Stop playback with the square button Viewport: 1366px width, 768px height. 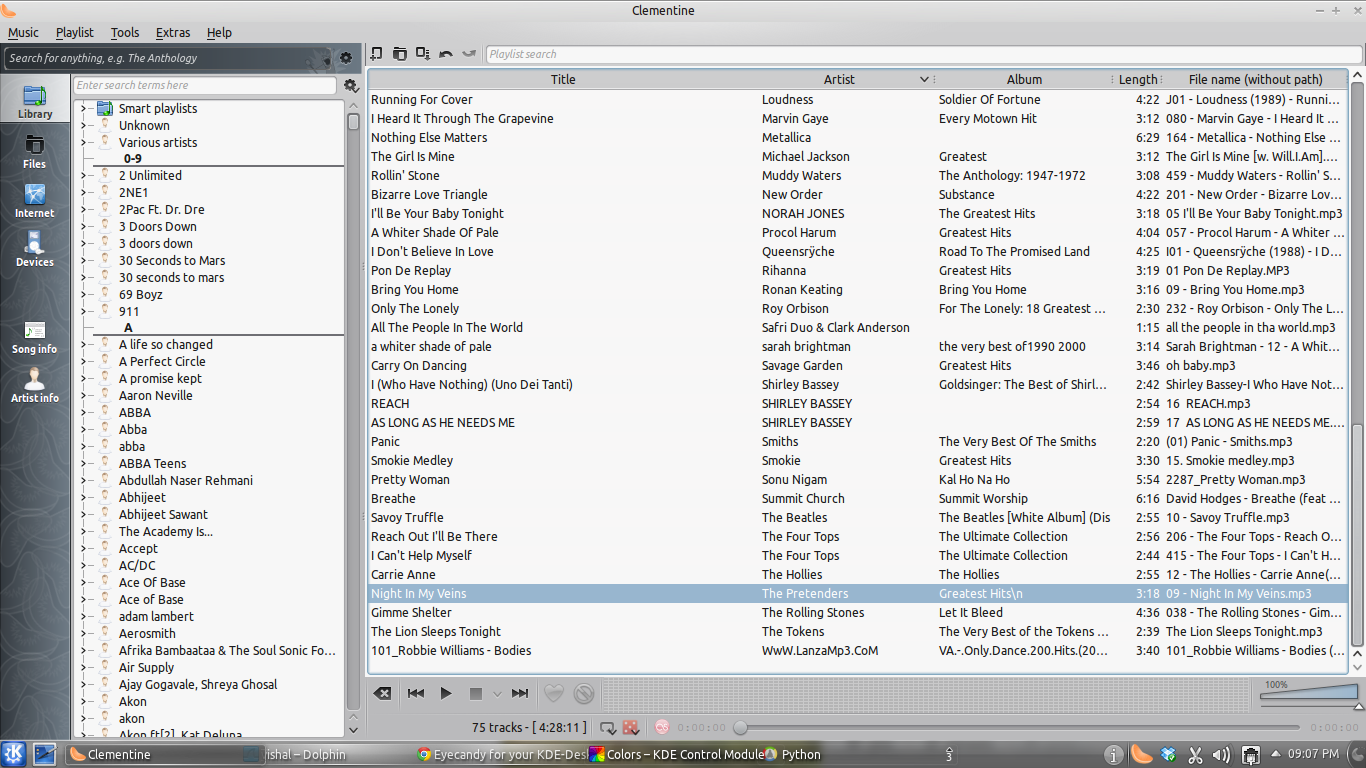[476, 693]
